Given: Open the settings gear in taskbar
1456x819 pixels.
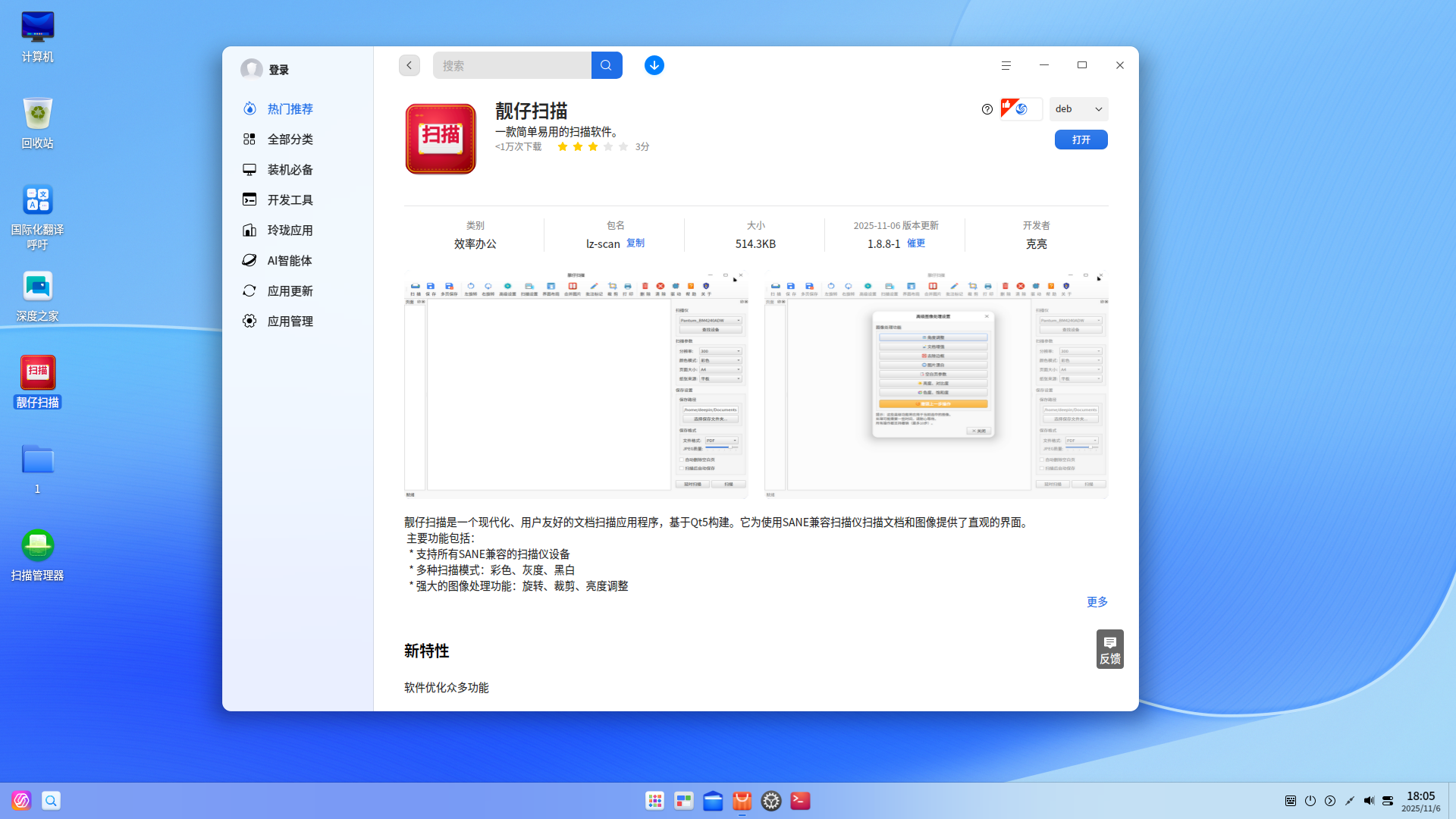Looking at the screenshot, I should coord(771,801).
